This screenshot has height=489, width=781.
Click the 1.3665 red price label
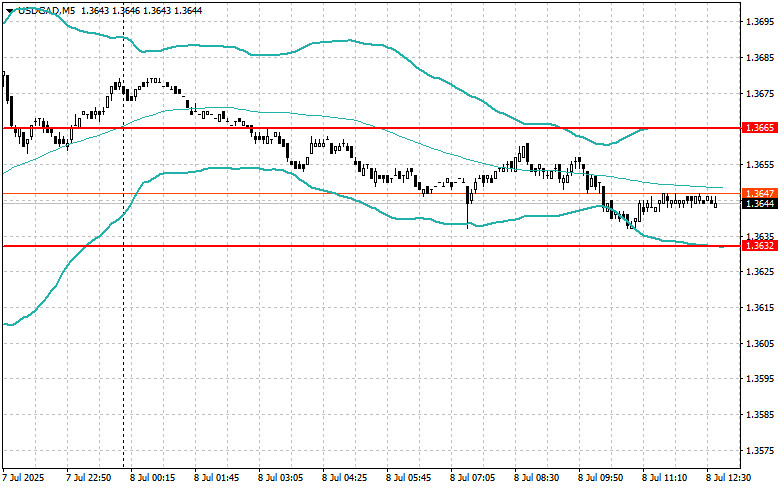coord(760,128)
